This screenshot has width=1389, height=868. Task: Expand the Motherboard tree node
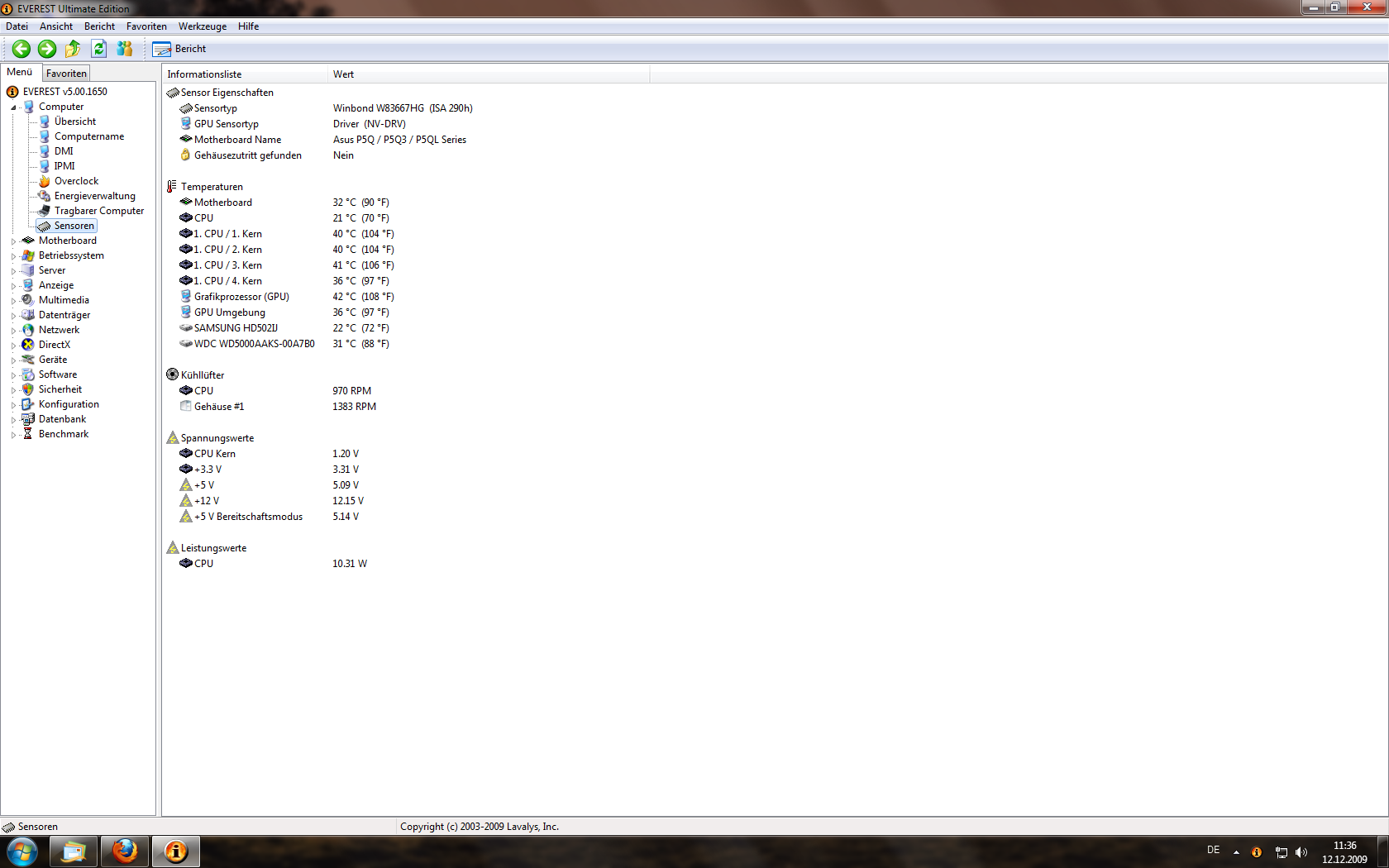[x=13, y=241]
